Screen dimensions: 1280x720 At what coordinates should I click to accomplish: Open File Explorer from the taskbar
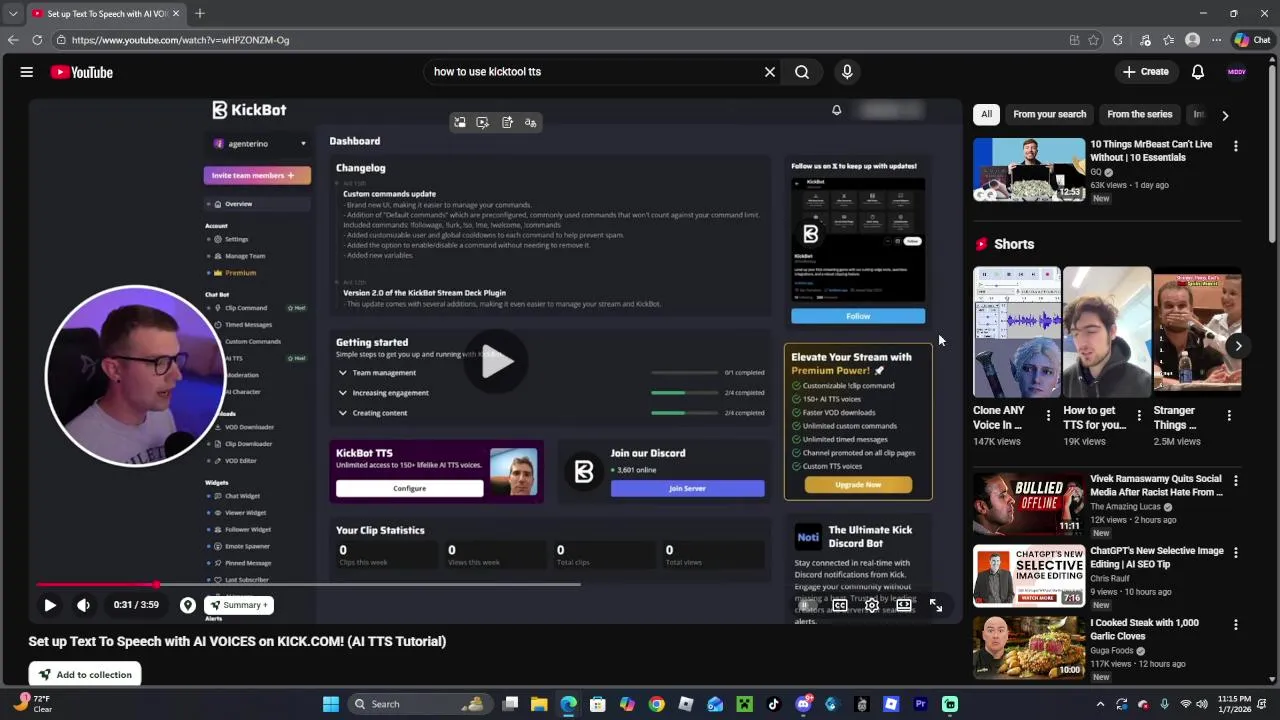coord(539,704)
